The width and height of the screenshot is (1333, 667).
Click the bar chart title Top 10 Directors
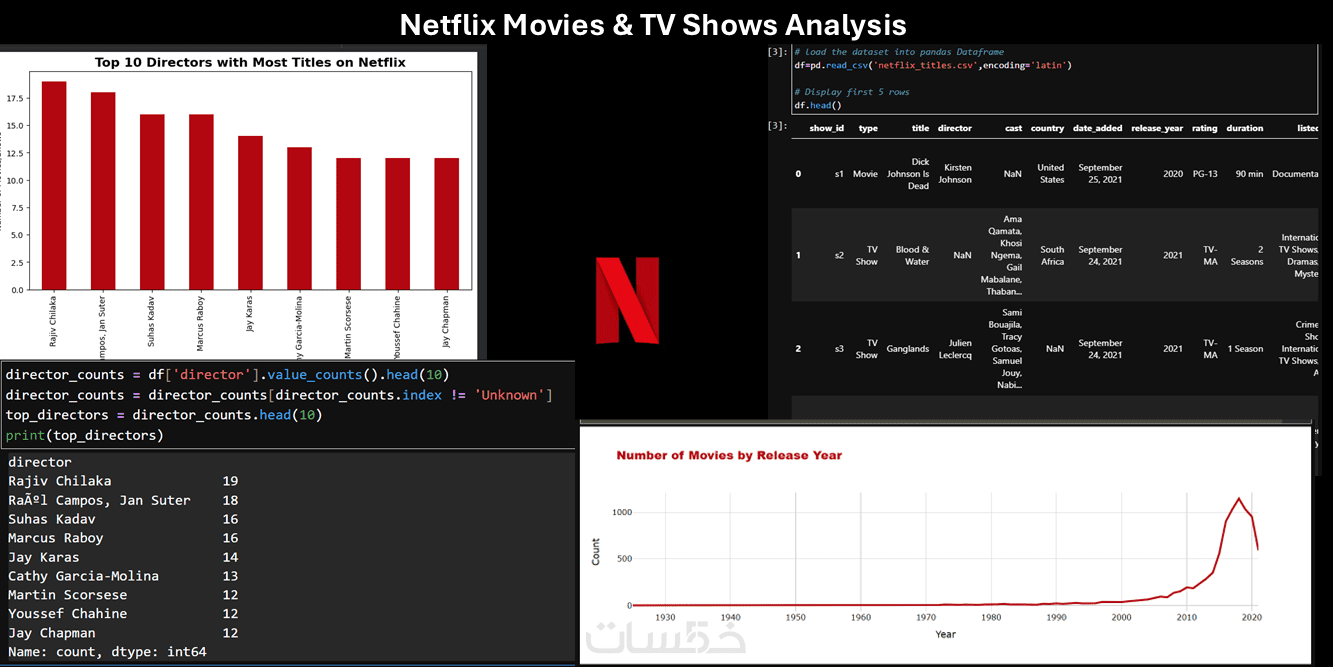[x=249, y=62]
